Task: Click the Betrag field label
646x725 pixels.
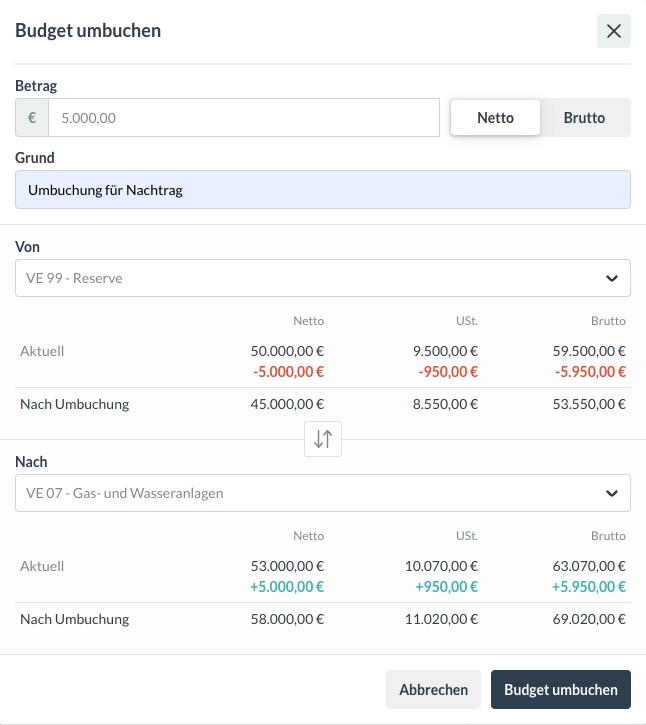Action: (36, 86)
